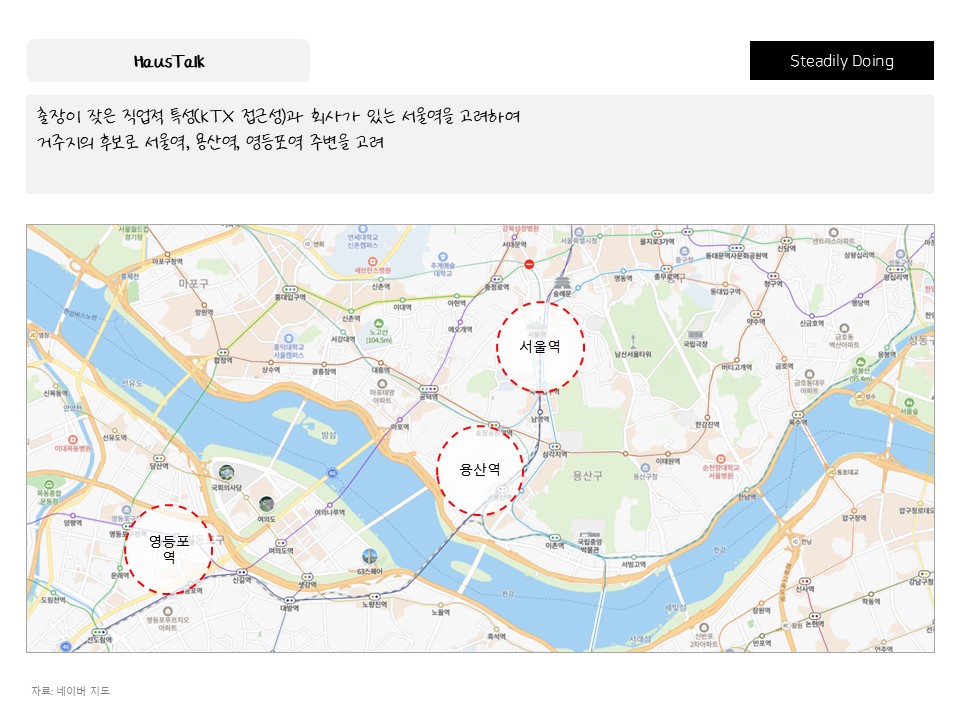Click the 여의나루역 station label
Viewport: 960px width, 720px height.
click(x=329, y=512)
